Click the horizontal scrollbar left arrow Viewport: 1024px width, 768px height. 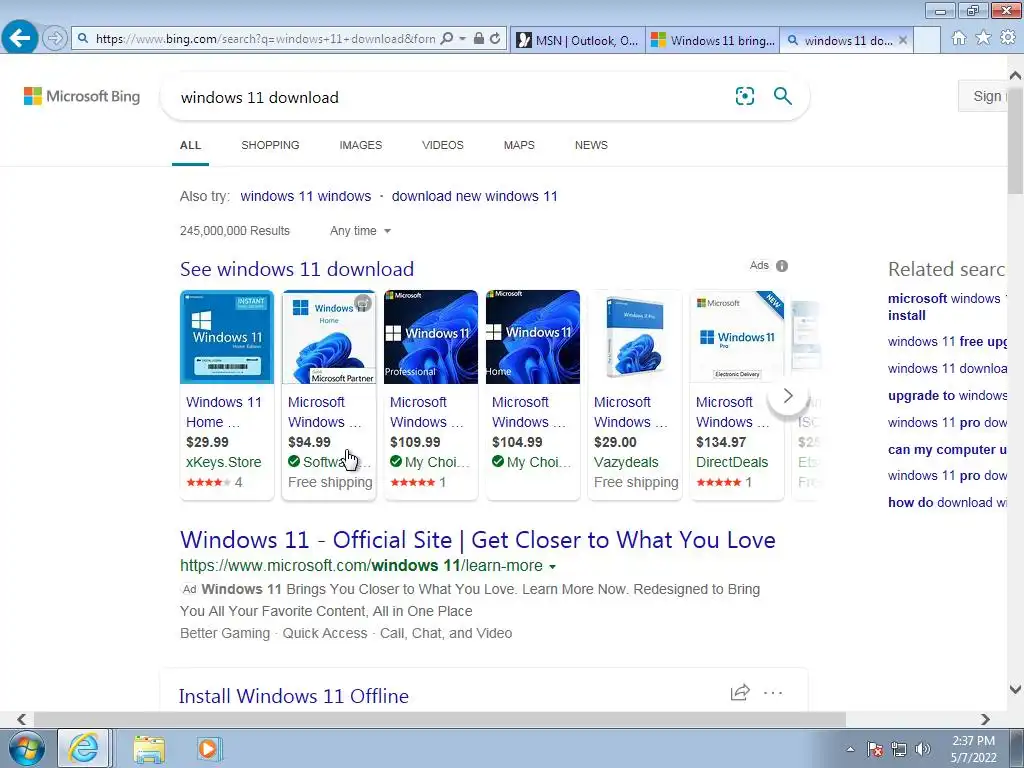[22, 719]
